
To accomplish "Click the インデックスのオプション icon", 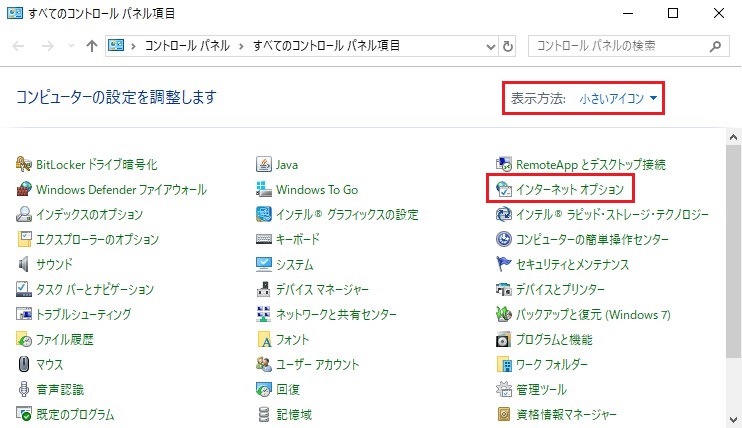I will point(24,214).
